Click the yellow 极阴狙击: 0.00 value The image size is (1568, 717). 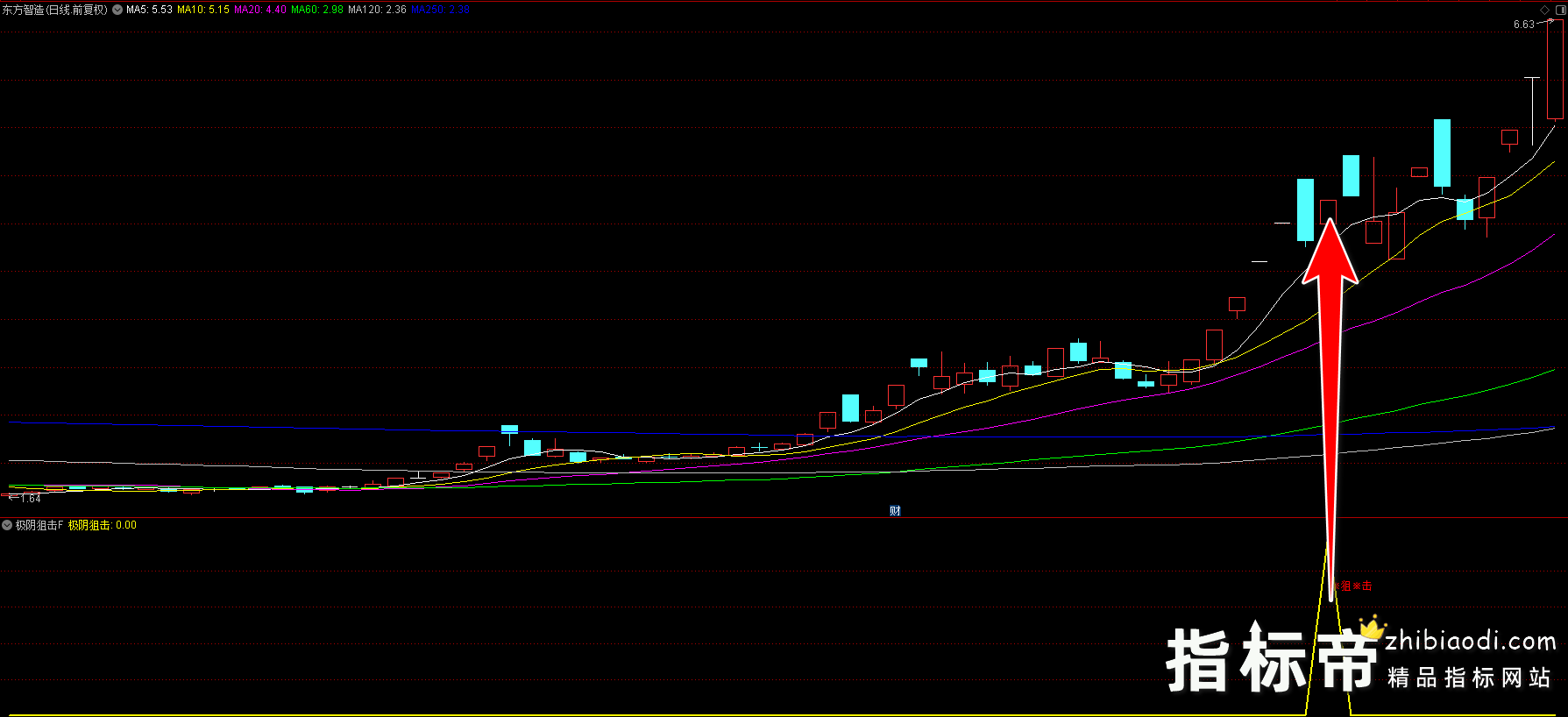point(103,525)
